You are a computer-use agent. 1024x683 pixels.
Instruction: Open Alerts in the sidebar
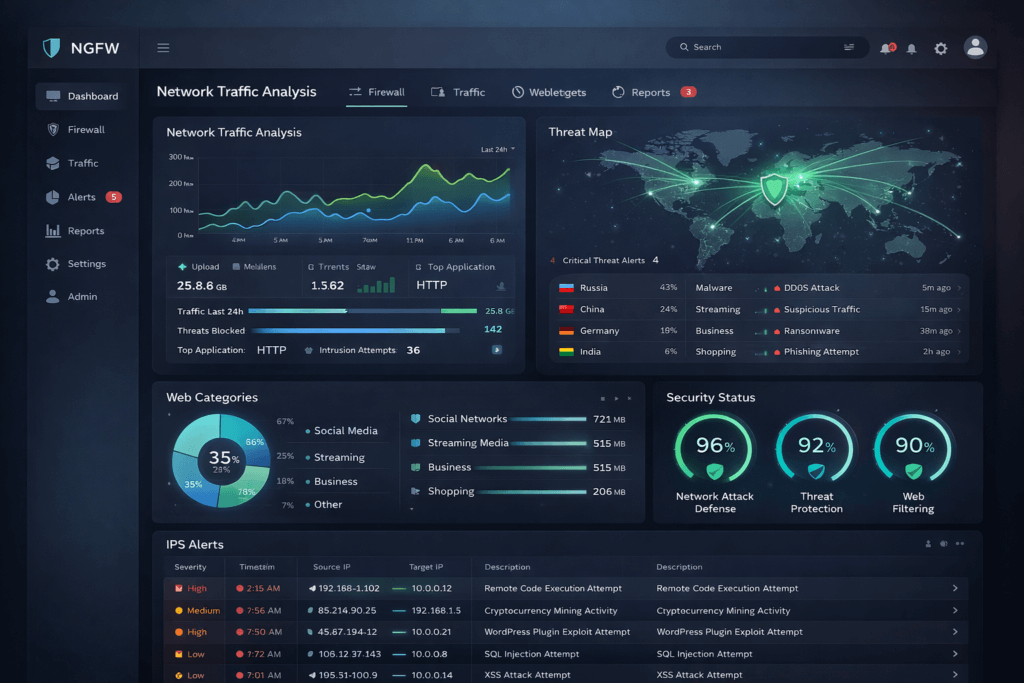coord(82,197)
